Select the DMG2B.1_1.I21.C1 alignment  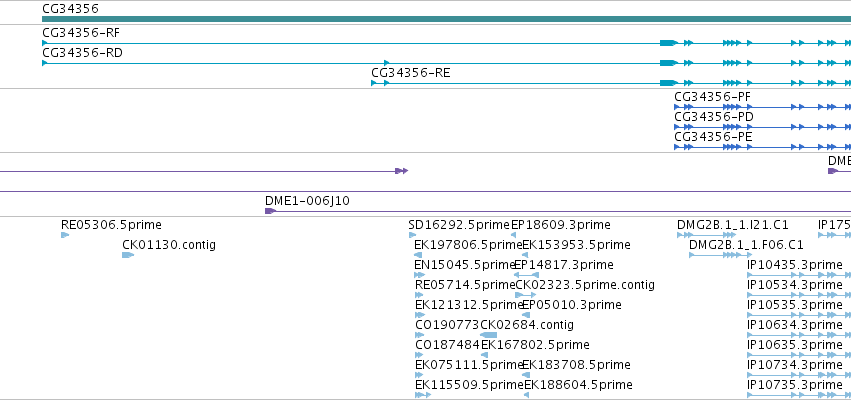point(706,235)
